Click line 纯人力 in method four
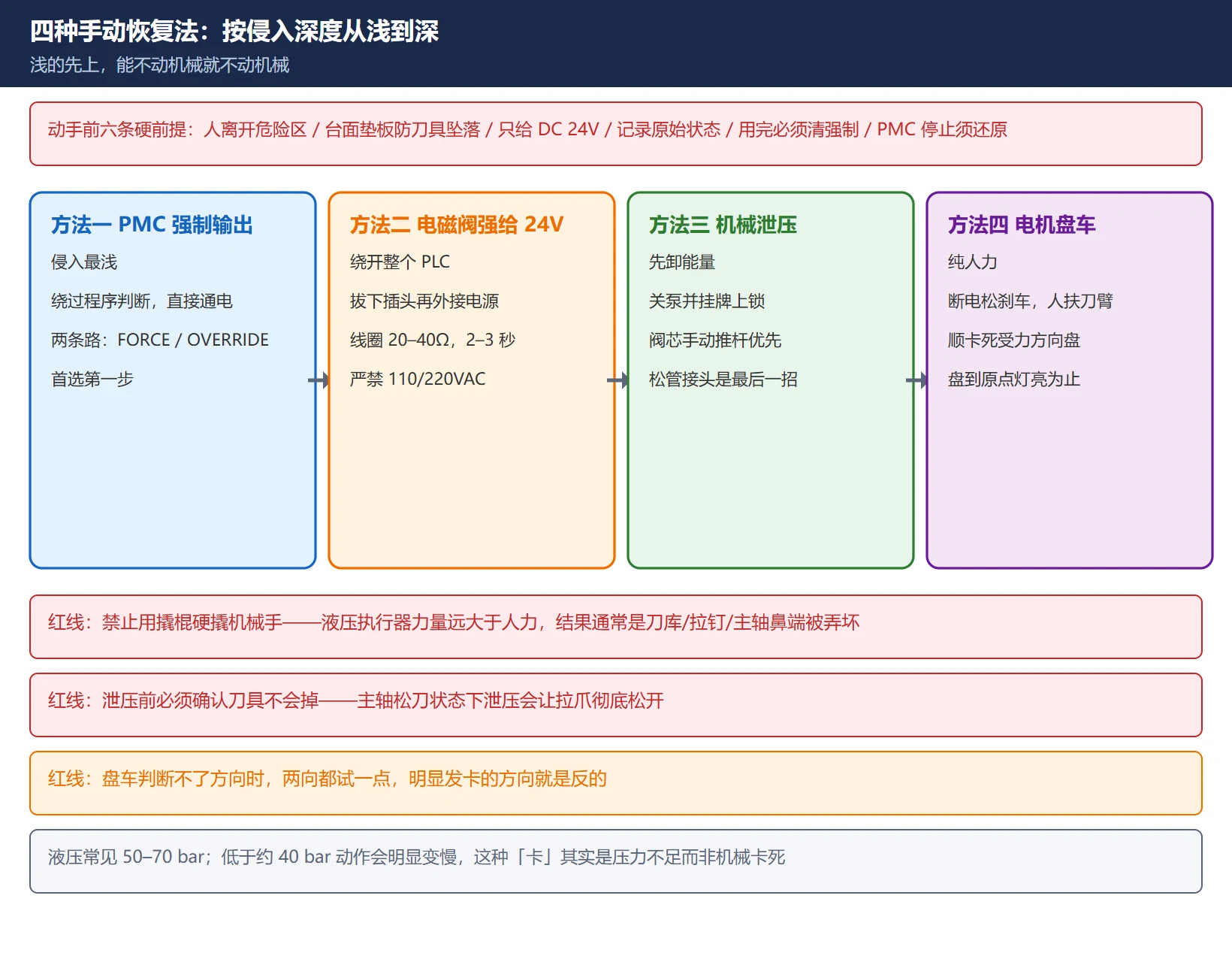Image resolution: width=1232 pixels, height=962 pixels. click(x=973, y=262)
